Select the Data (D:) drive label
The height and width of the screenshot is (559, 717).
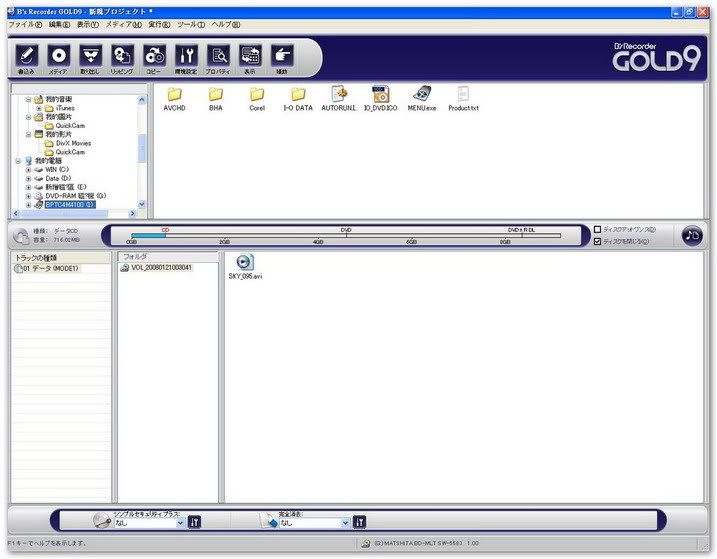click(x=58, y=178)
